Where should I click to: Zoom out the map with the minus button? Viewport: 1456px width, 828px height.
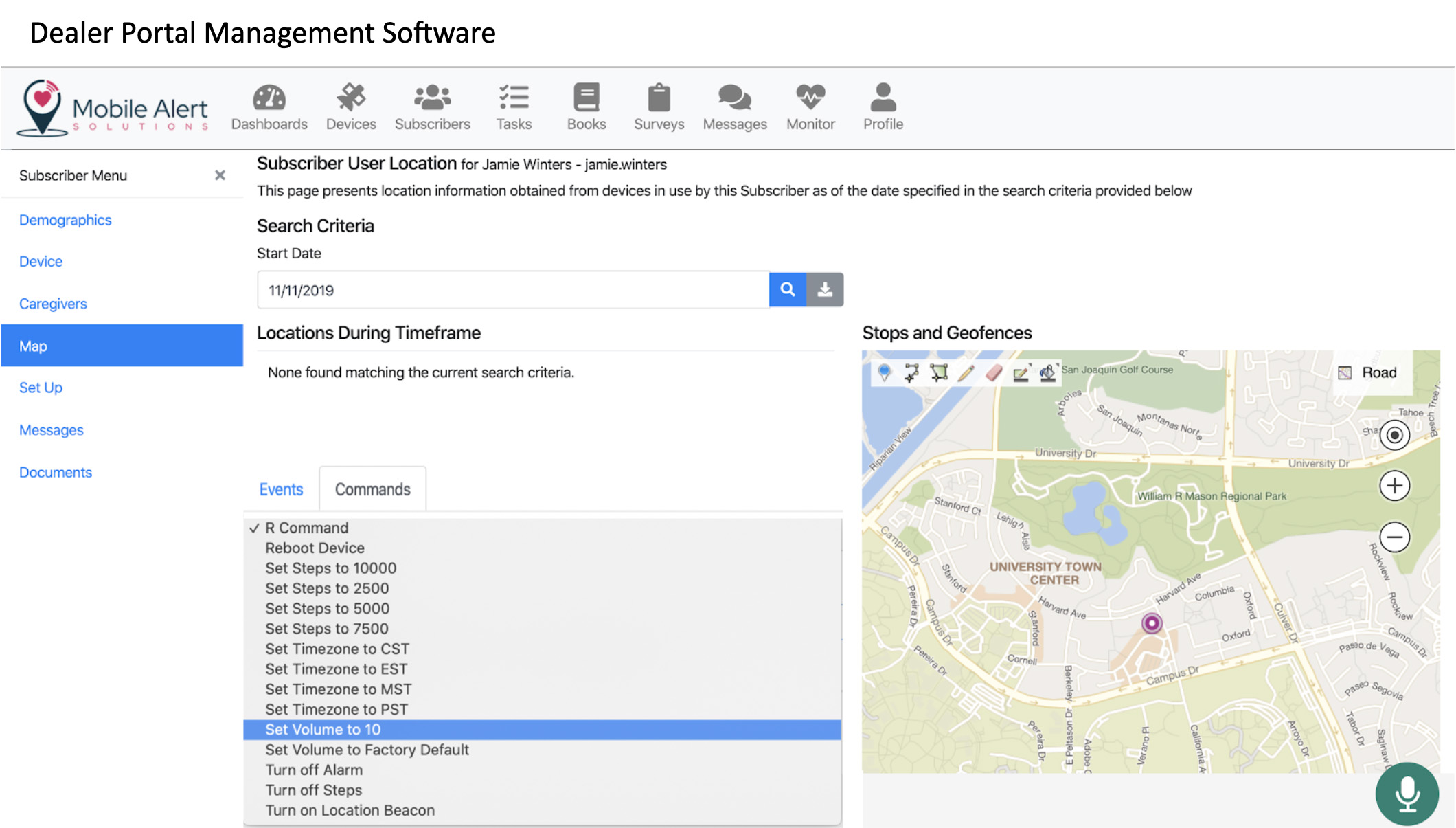point(1394,537)
